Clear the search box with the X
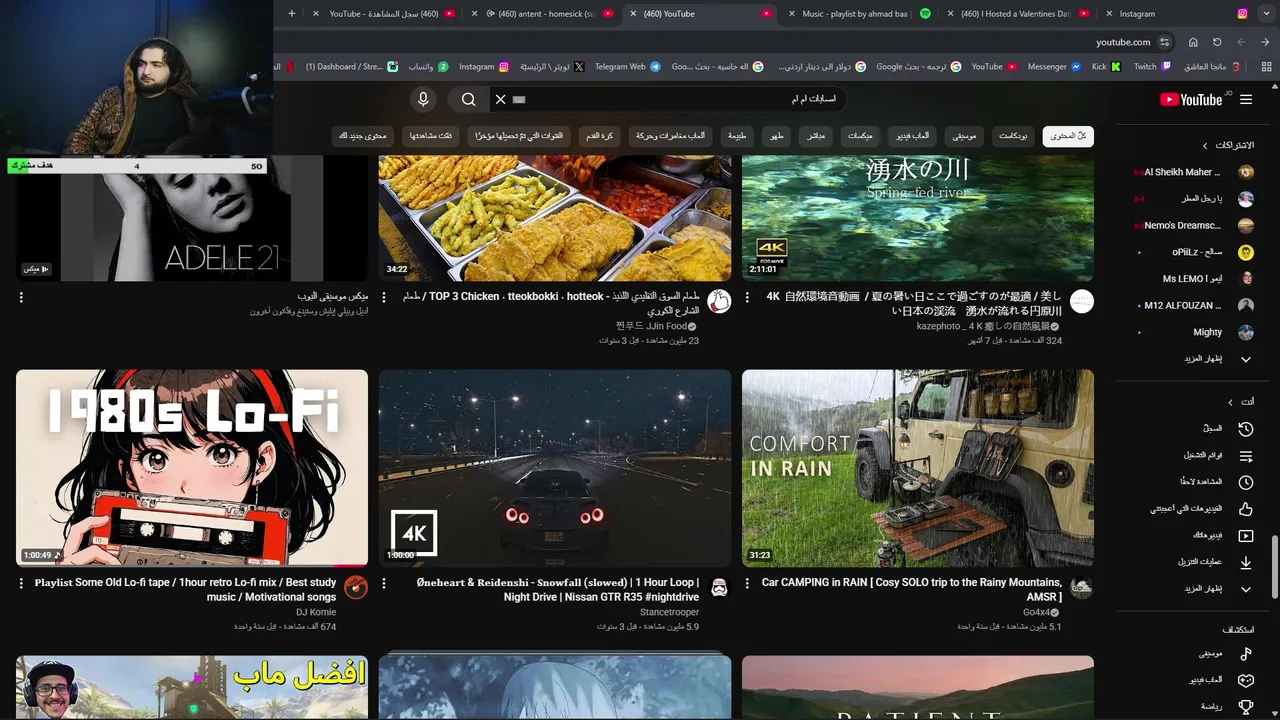The width and height of the screenshot is (1280, 720). click(x=501, y=99)
